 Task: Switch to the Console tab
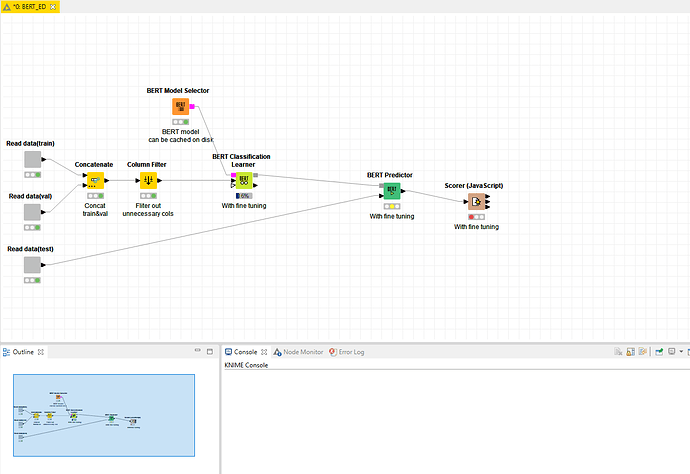[x=246, y=352]
